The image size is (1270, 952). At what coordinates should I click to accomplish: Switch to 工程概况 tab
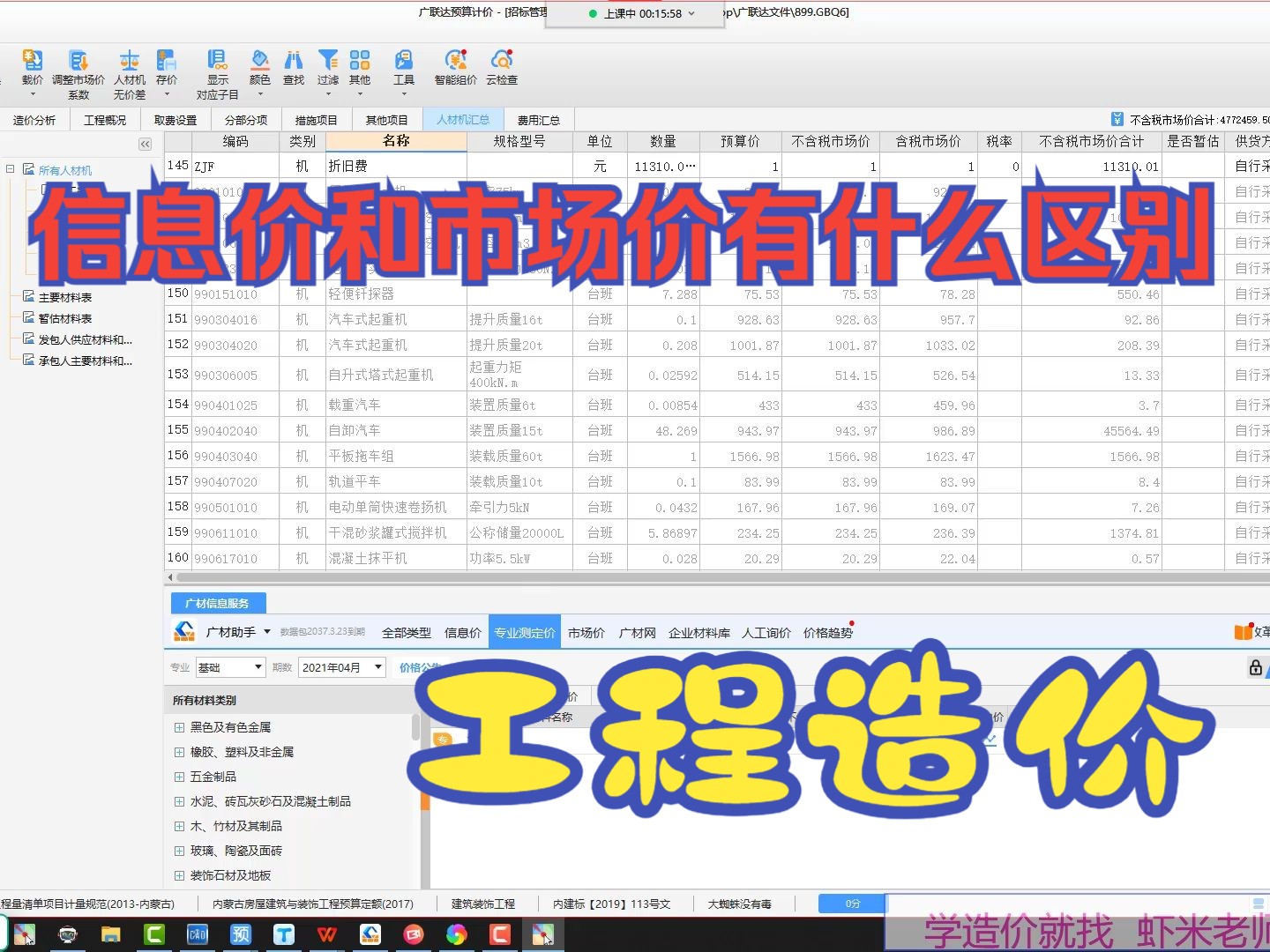tap(105, 120)
